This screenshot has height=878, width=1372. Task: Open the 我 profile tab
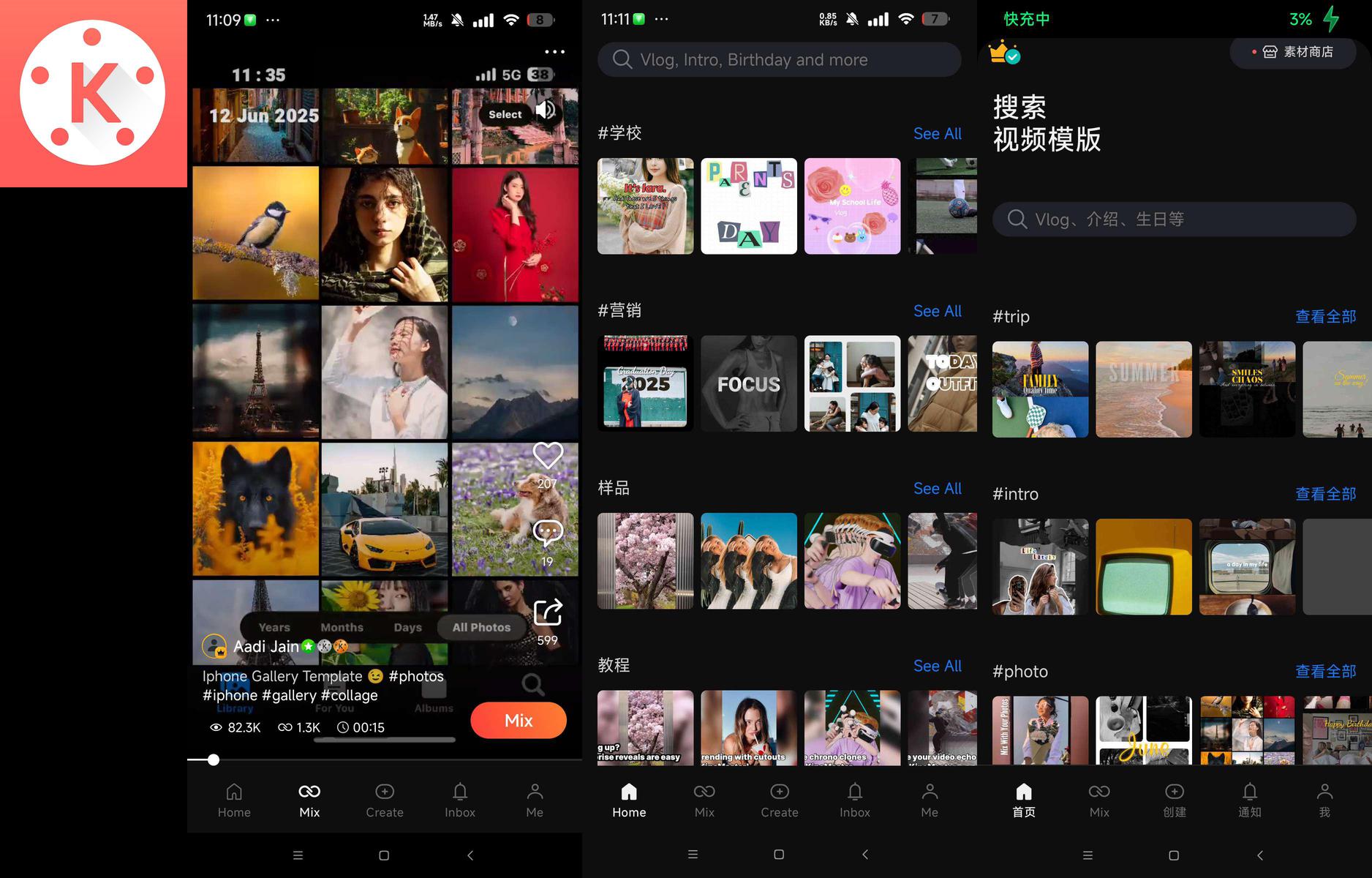coord(1324,800)
